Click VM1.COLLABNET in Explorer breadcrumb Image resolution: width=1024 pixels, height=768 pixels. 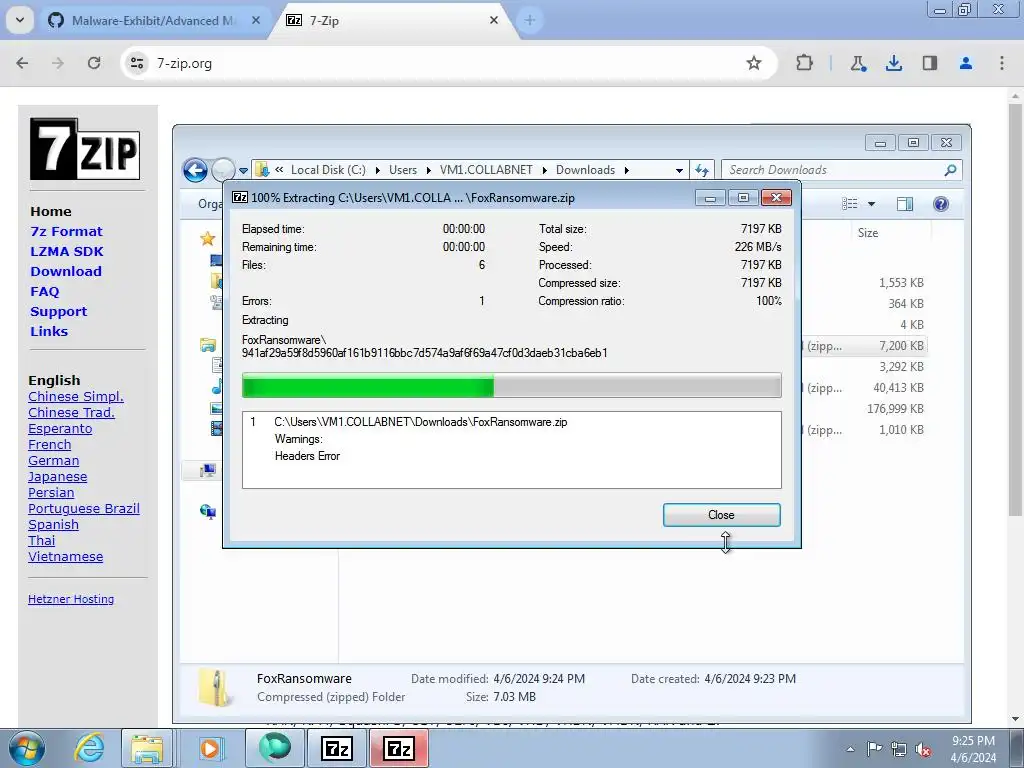pyautogui.click(x=486, y=170)
